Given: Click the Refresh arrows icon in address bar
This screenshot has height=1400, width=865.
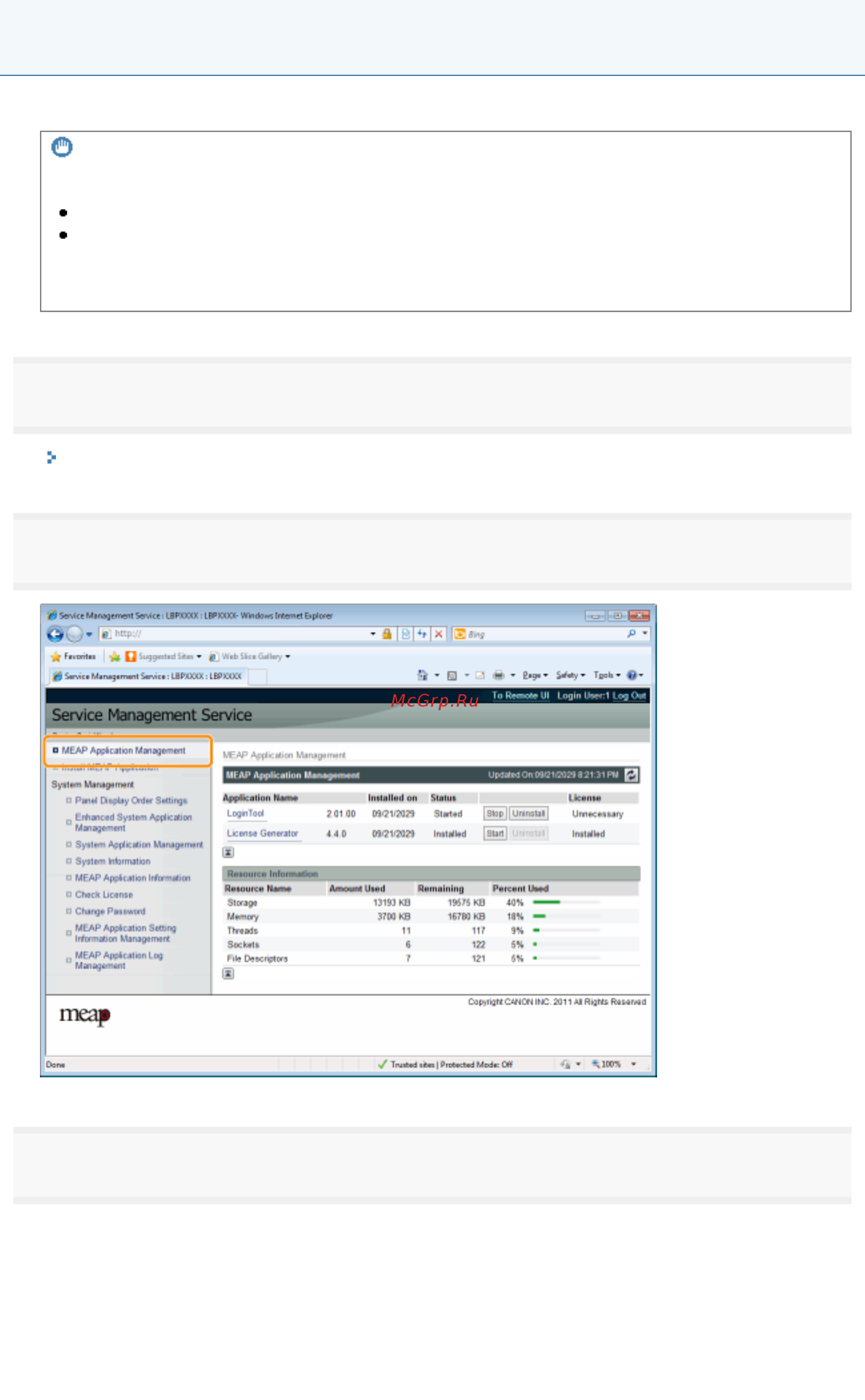Looking at the screenshot, I should click(422, 634).
